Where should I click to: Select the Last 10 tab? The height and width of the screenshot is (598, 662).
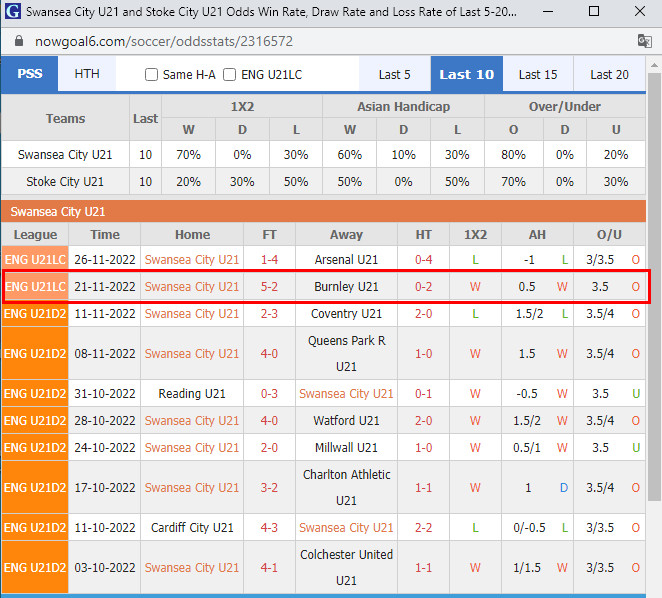coord(466,74)
